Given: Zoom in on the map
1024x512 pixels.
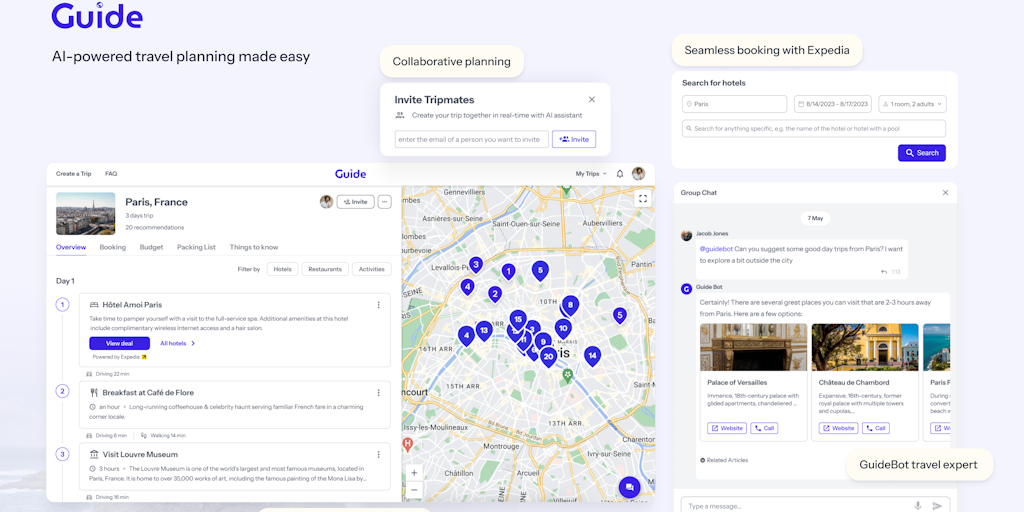Looking at the screenshot, I should 414,473.
